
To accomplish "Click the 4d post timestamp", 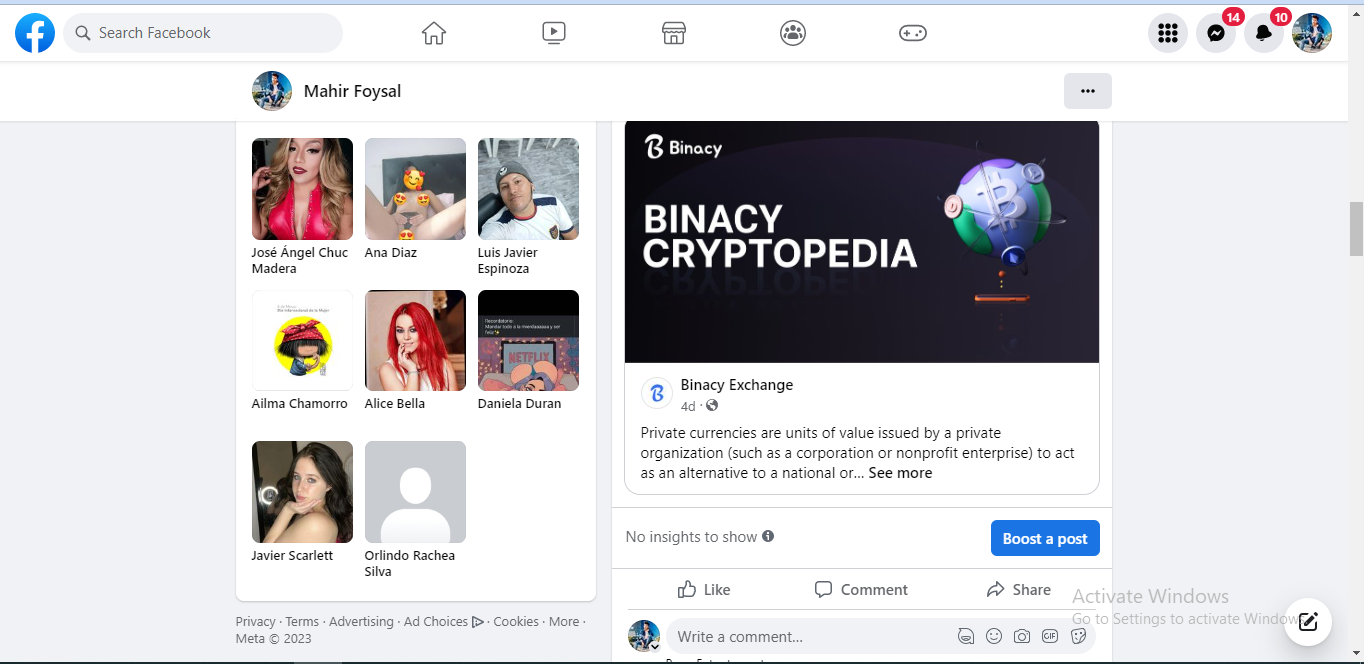I will [688, 406].
